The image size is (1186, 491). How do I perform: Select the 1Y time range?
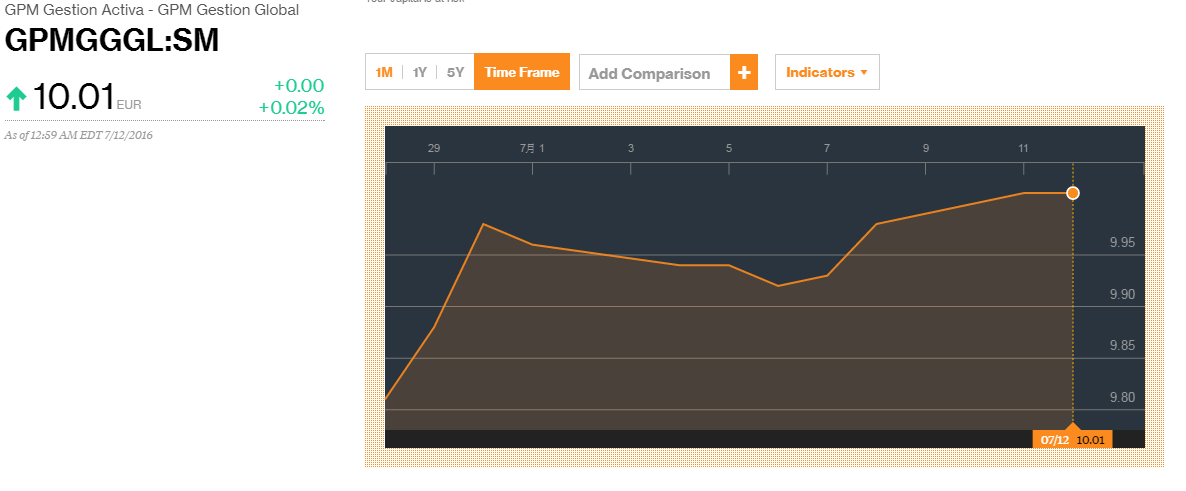[x=420, y=72]
